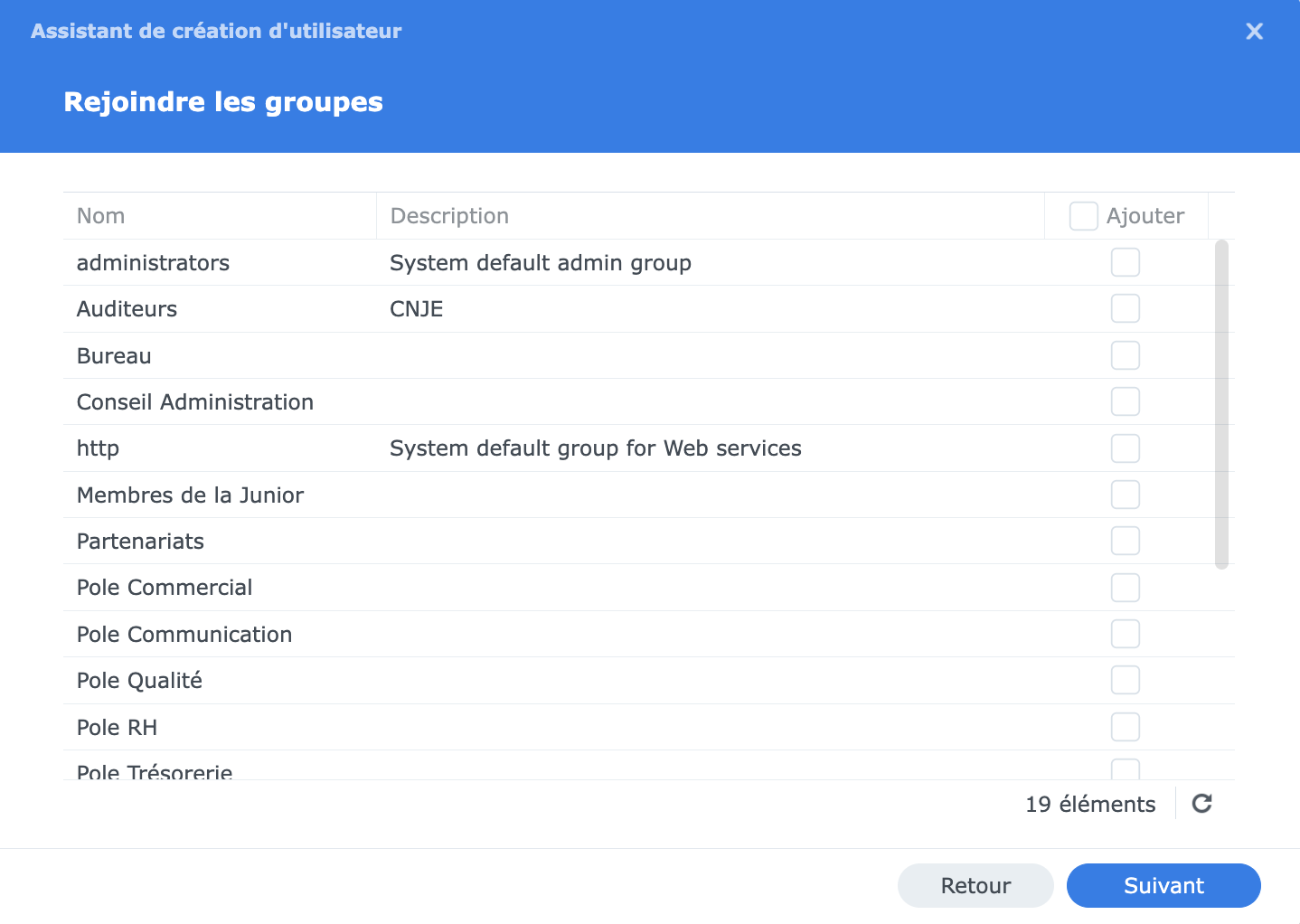Add user to Membres de la Junior

click(x=1126, y=495)
